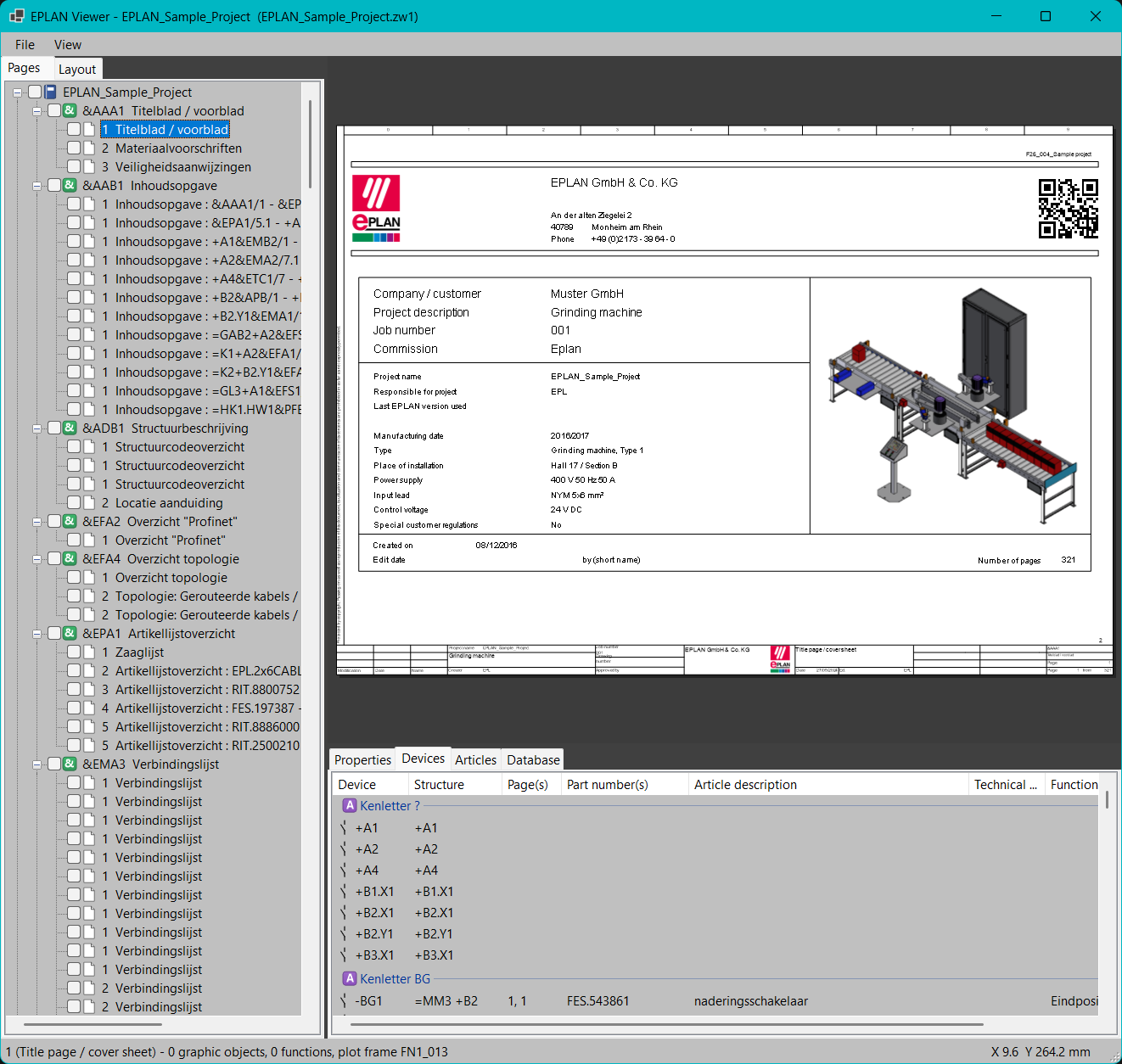Click the &EFA2 Overzicht Profinet structure icon
Viewport: 1122px width, 1064px height.
coord(70,521)
